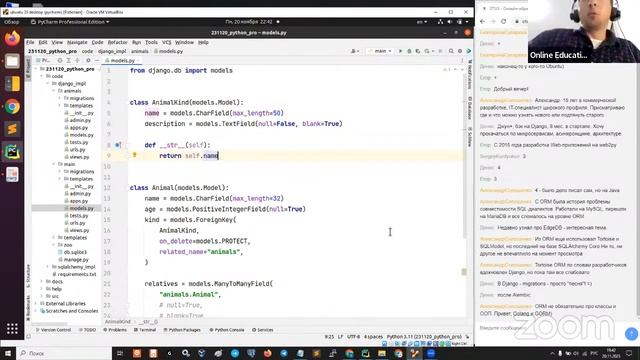Select db.sqlite3 in project tree
This screenshot has height=360, width=640.
point(73,252)
